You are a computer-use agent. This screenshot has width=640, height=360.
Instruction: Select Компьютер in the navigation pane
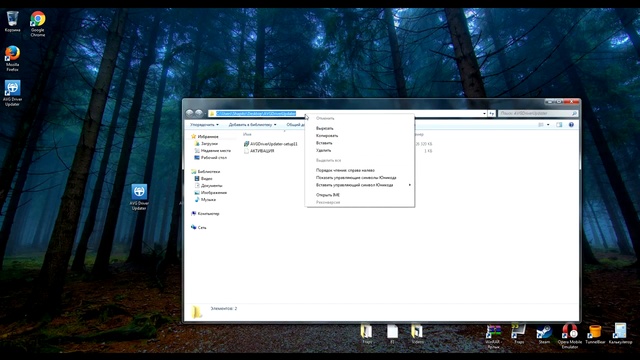[x=205, y=213]
